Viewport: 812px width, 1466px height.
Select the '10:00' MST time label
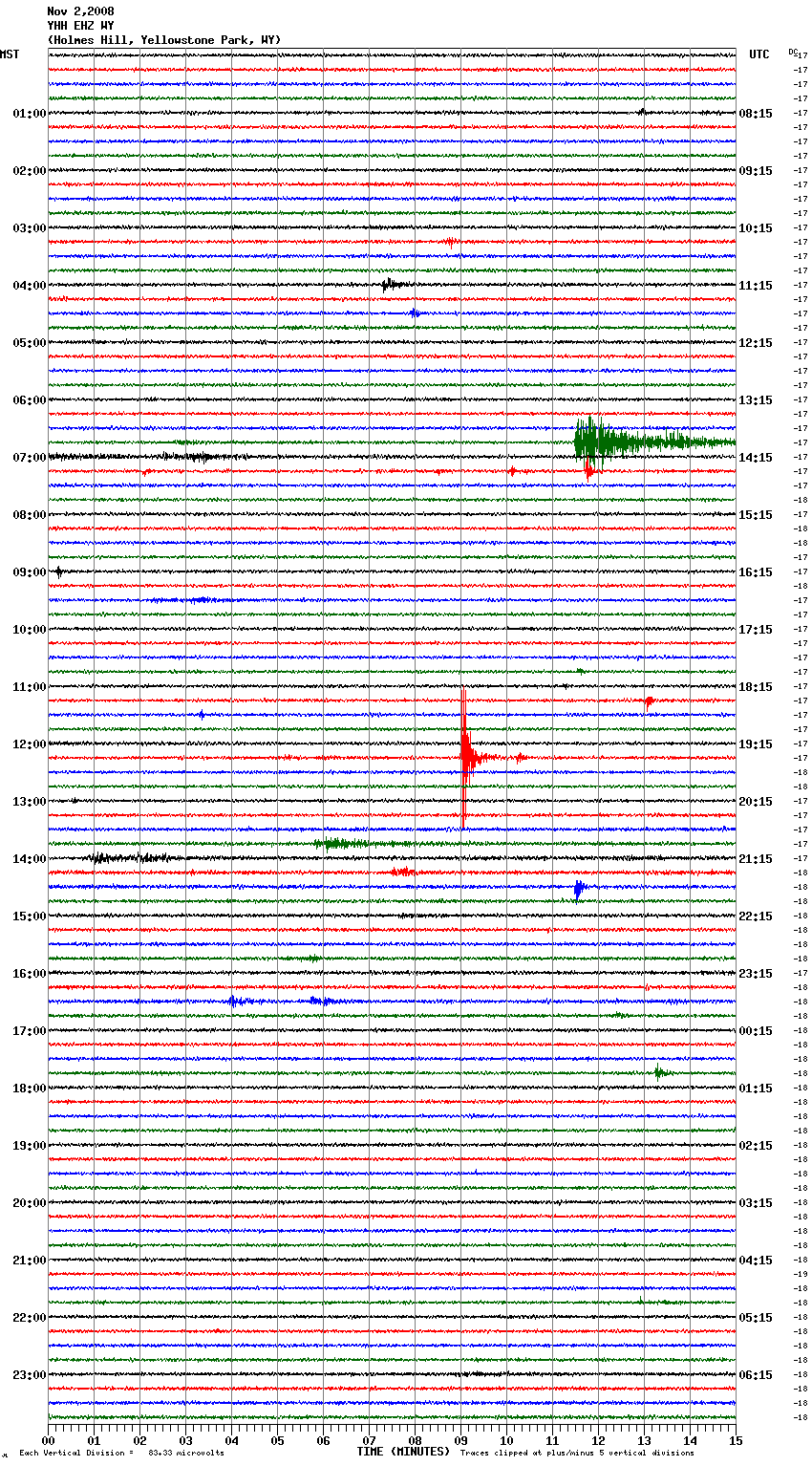click(x=30, y=630)
